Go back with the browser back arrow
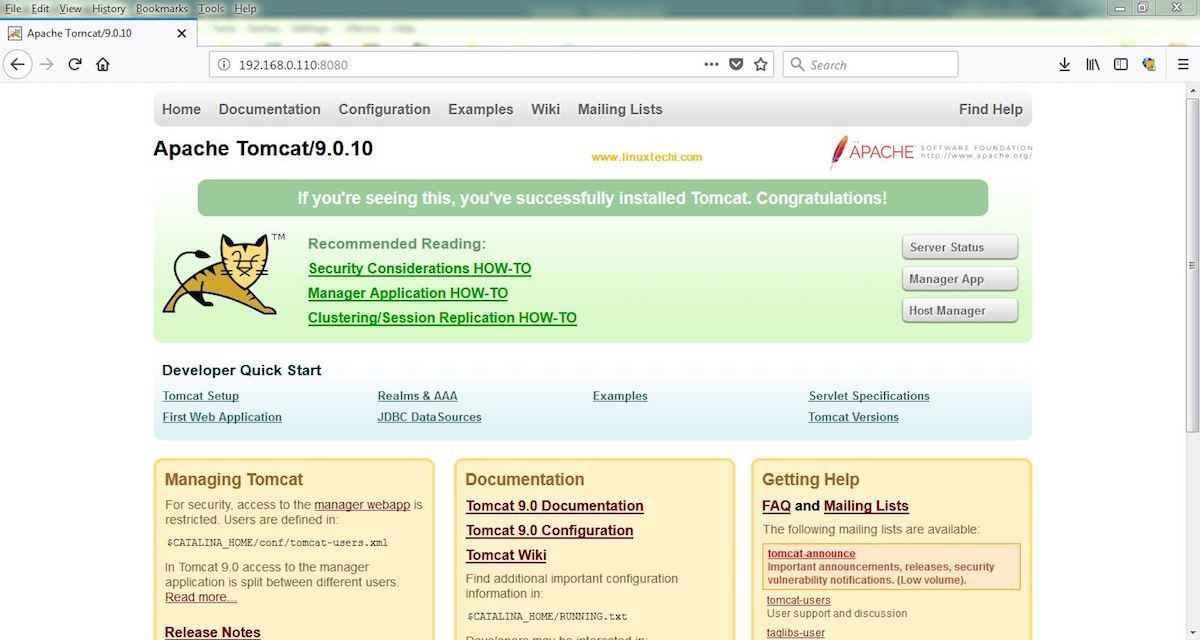 [x=17, y=64]
